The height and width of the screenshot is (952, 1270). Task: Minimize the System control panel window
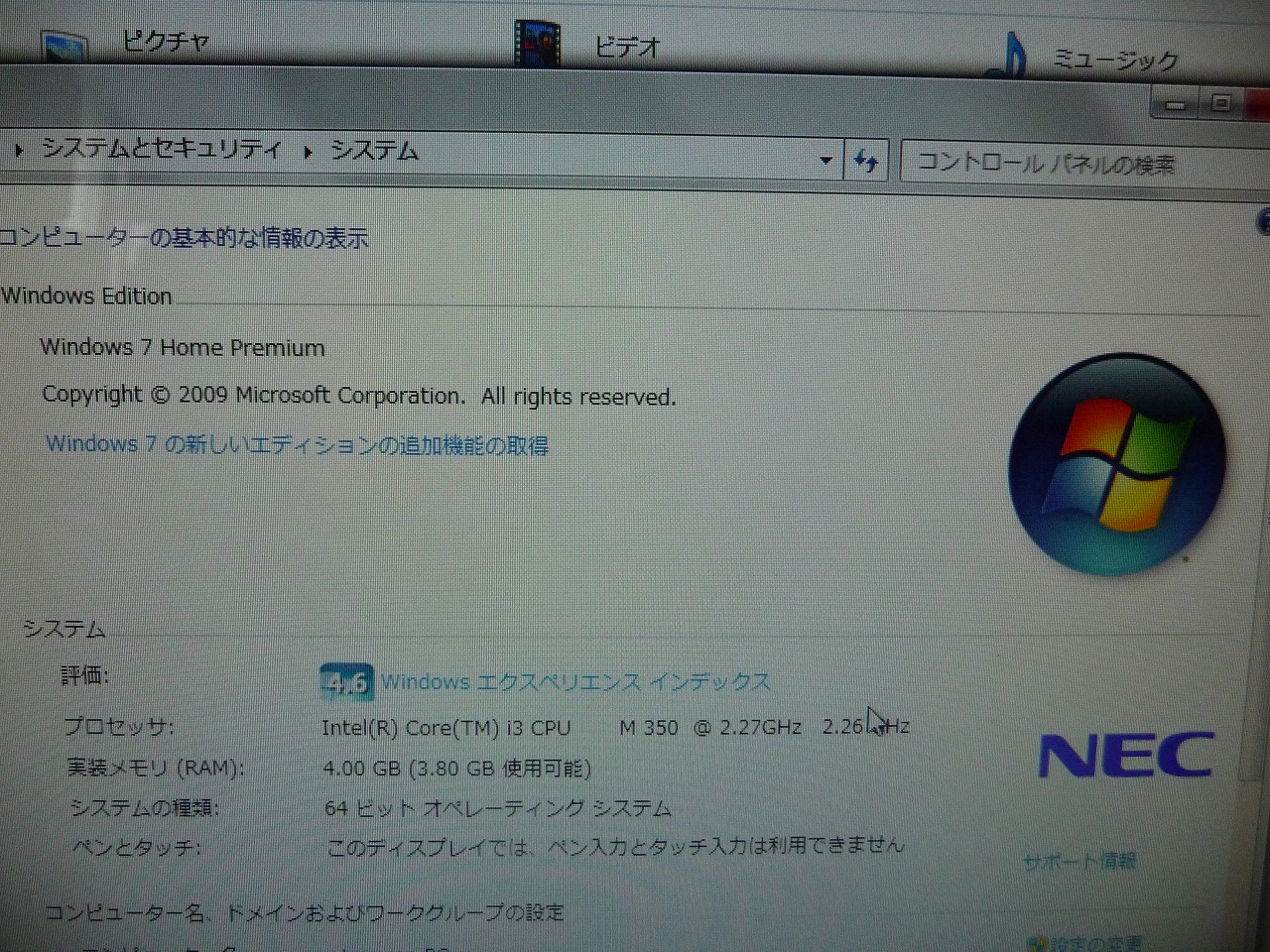(1176, 104)
